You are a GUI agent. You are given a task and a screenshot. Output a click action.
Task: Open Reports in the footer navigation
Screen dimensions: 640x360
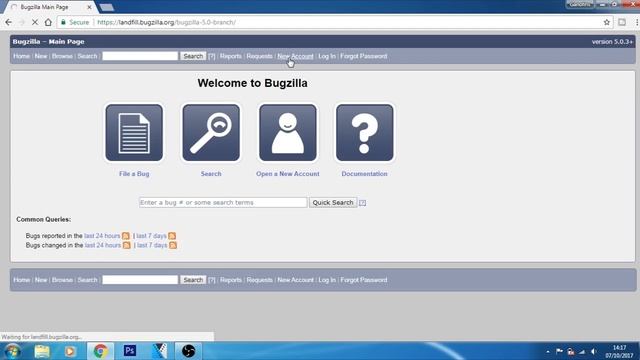coord(231,280)
